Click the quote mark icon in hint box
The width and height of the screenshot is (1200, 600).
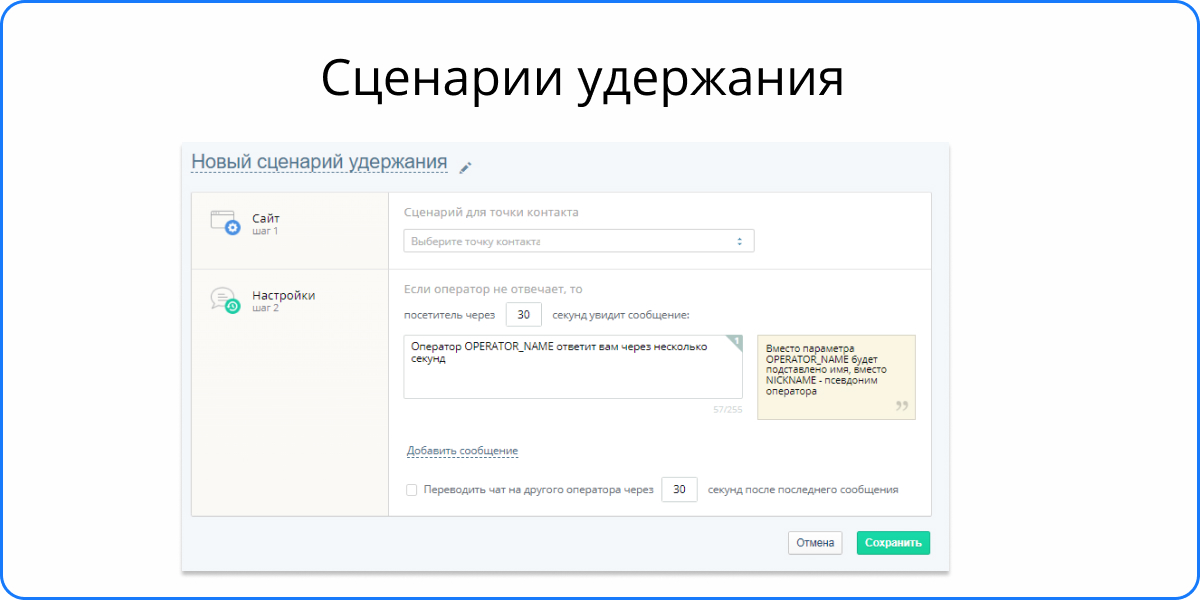coord(901,406)
